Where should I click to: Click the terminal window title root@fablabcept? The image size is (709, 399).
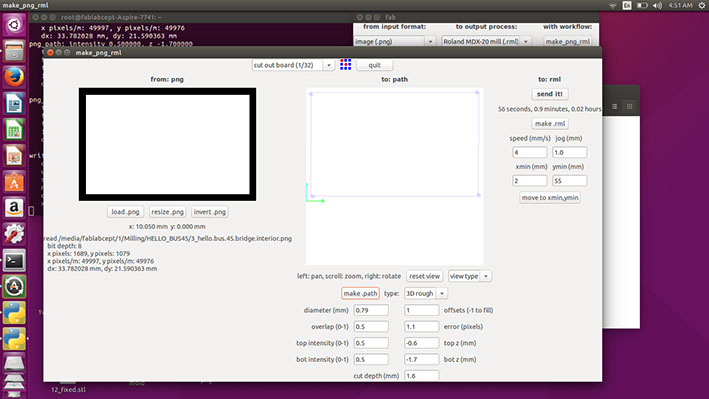(x=111, y=17)
